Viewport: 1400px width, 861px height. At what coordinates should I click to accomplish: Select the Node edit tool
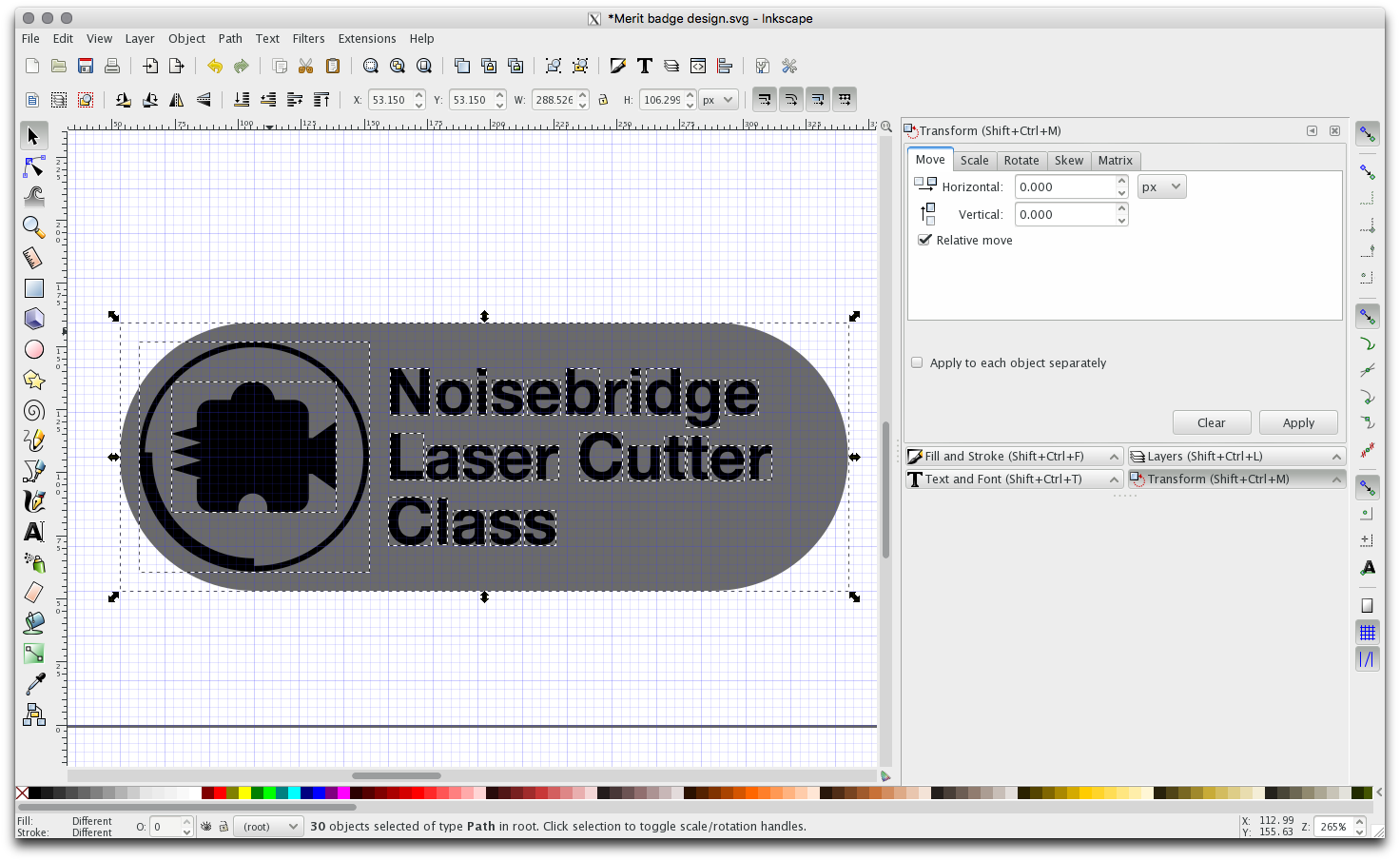34,166
